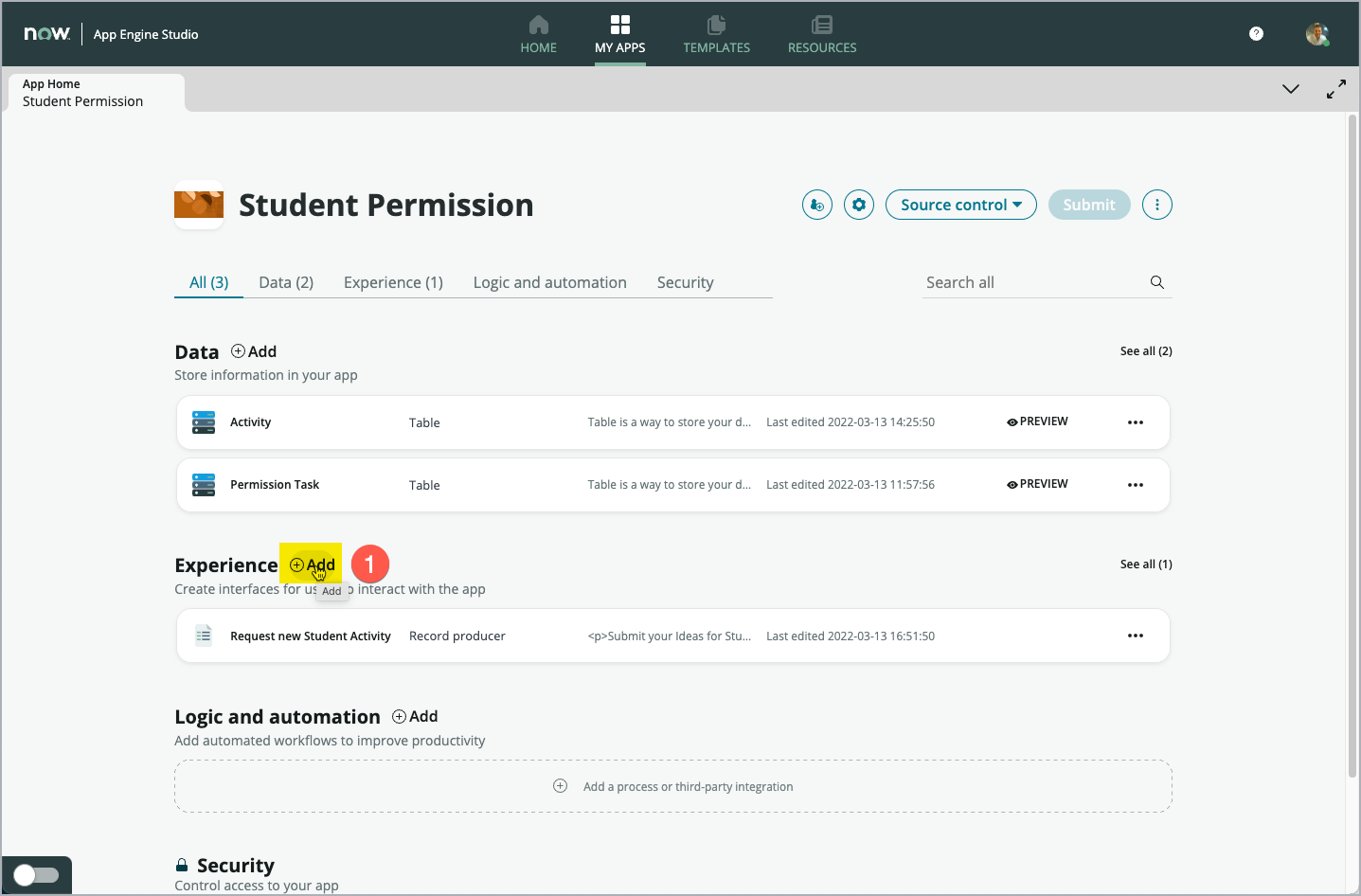The width and height of the screenshot is (1361, 896).
Task: Switch to the Experience (1) tab
Action: [393, 282]
